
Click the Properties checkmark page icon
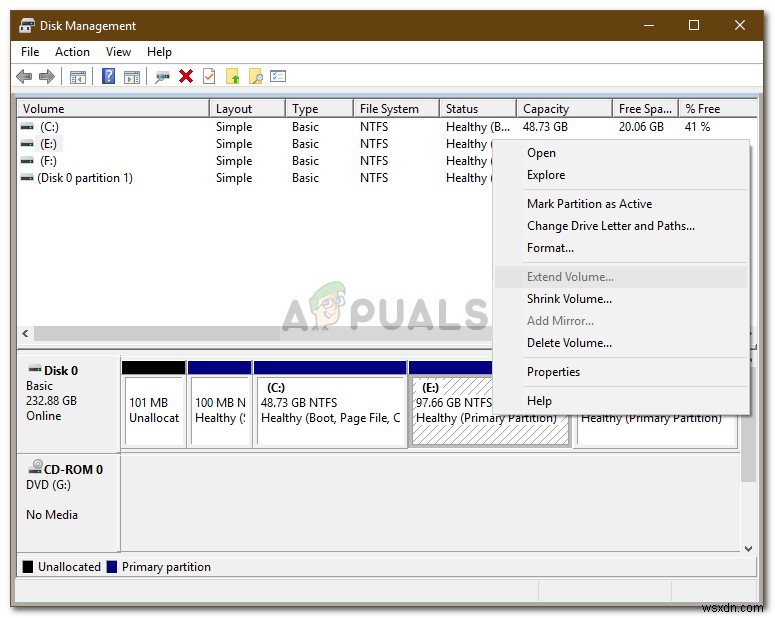[209, 77]
